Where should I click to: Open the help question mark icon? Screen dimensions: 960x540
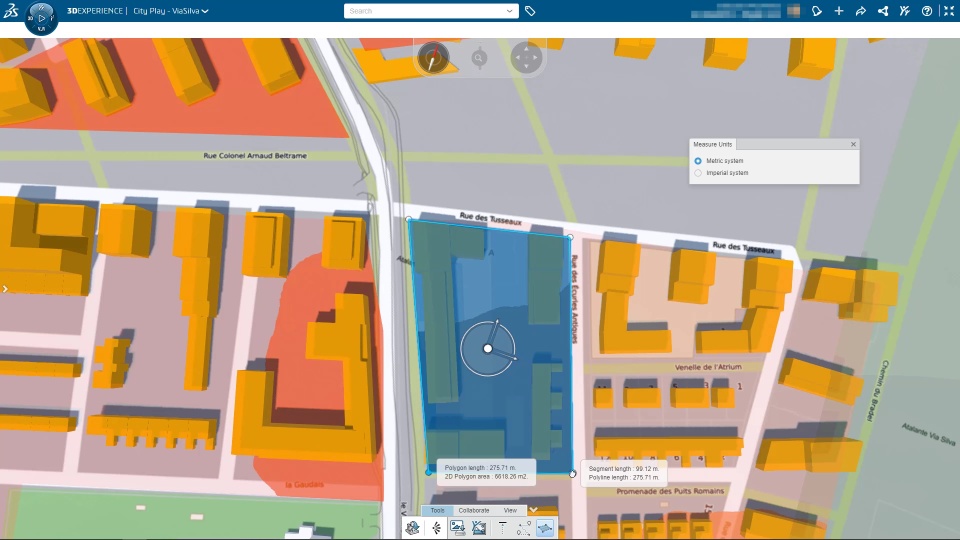pyautogui.click(x=927, y=11)
